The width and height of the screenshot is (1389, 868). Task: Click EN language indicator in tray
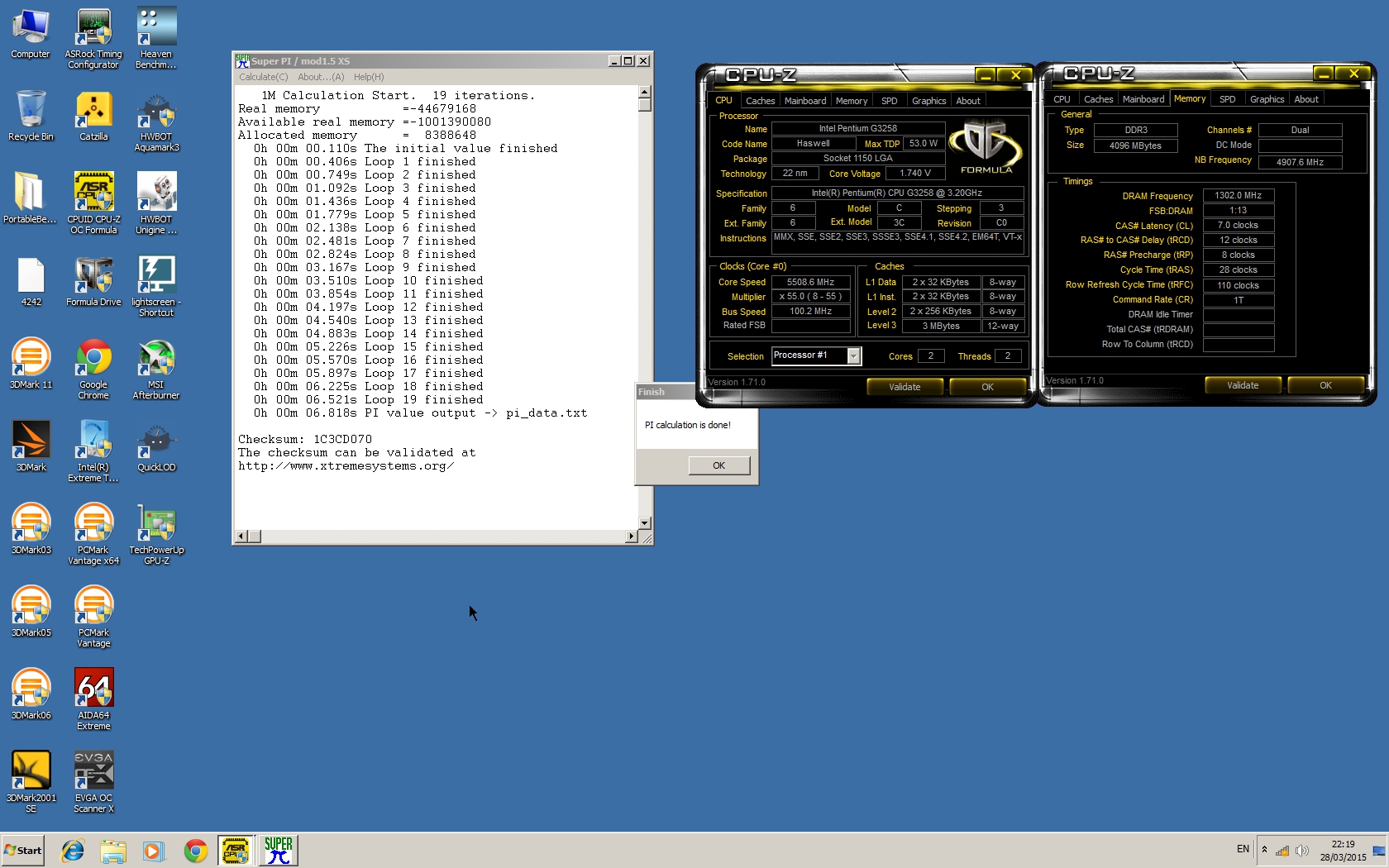tap(1243, 849)
